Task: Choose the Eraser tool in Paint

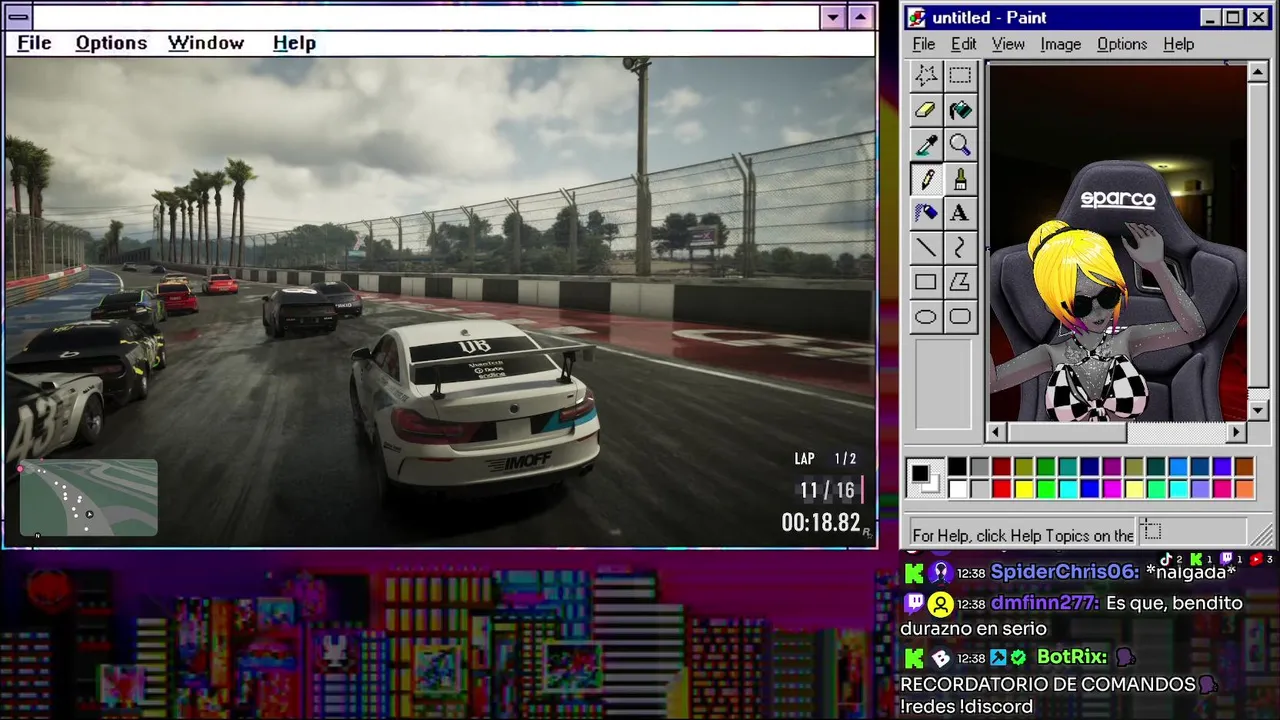Action: (x=926, y=110)
